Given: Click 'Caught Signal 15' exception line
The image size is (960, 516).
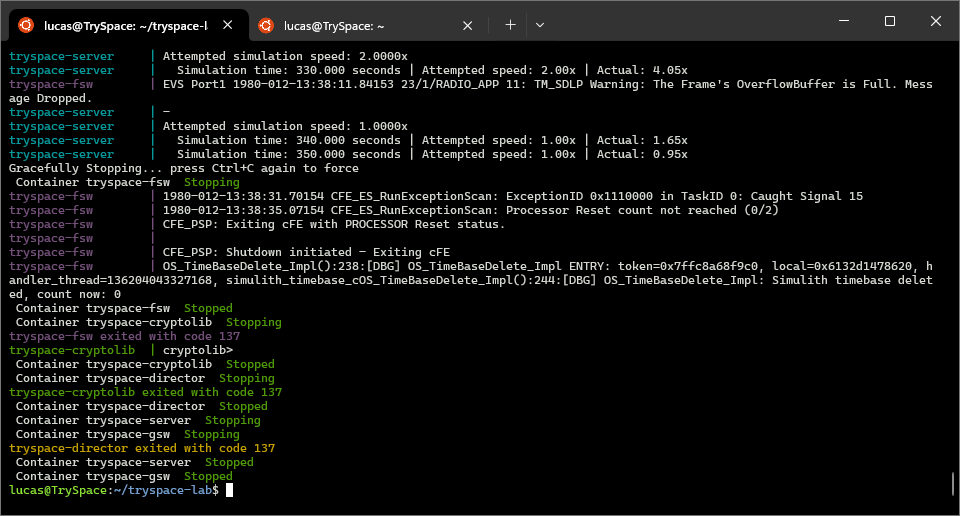Looking at the screenshot, I should coord(512,196).
